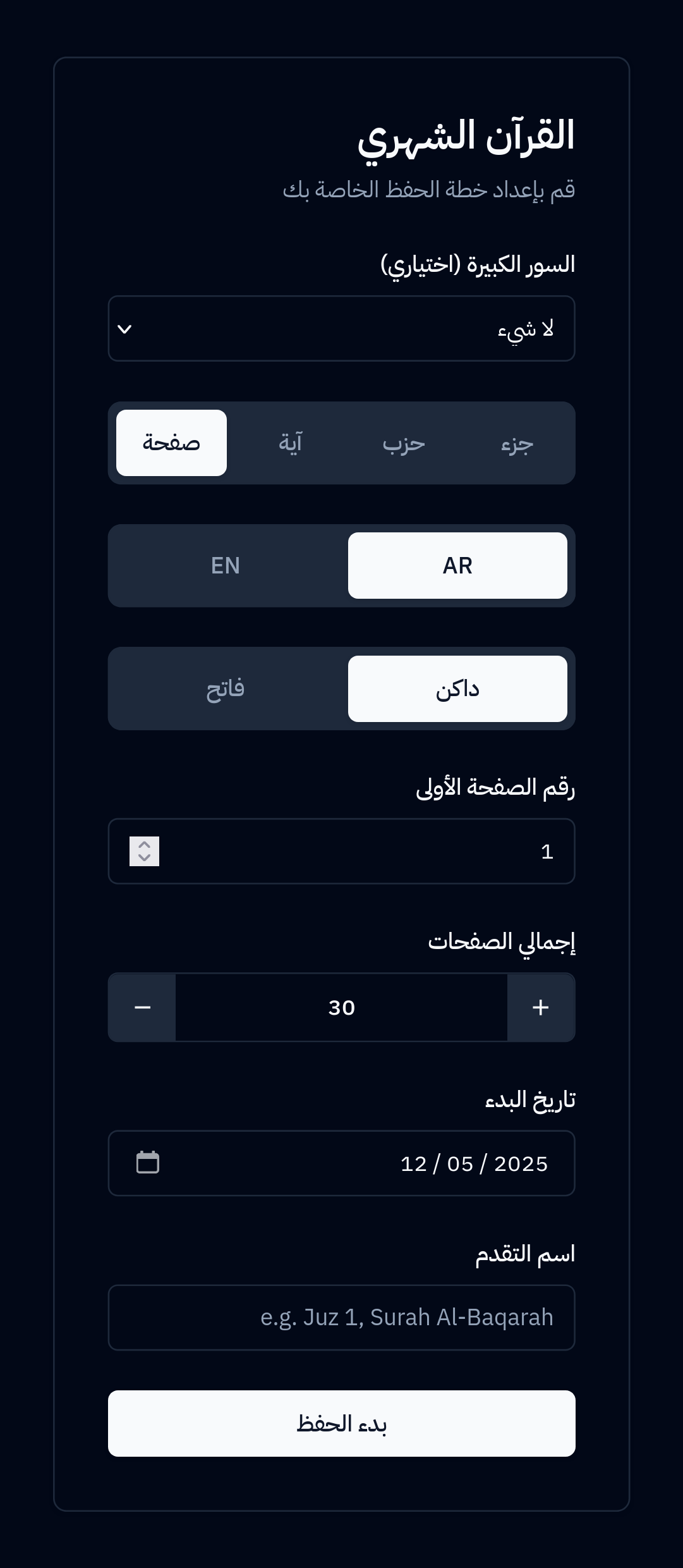Select the "آية" unit tab
Screen dimensions: 683x1568
click(x=290, y=443)
